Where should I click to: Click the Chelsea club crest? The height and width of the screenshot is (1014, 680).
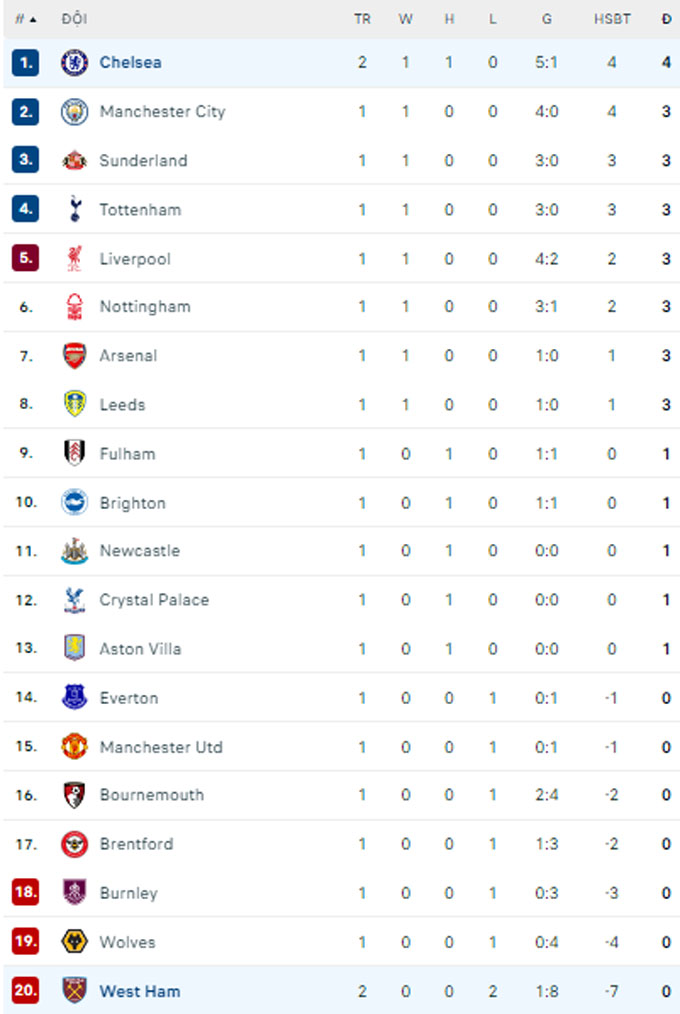click(76, 62)
